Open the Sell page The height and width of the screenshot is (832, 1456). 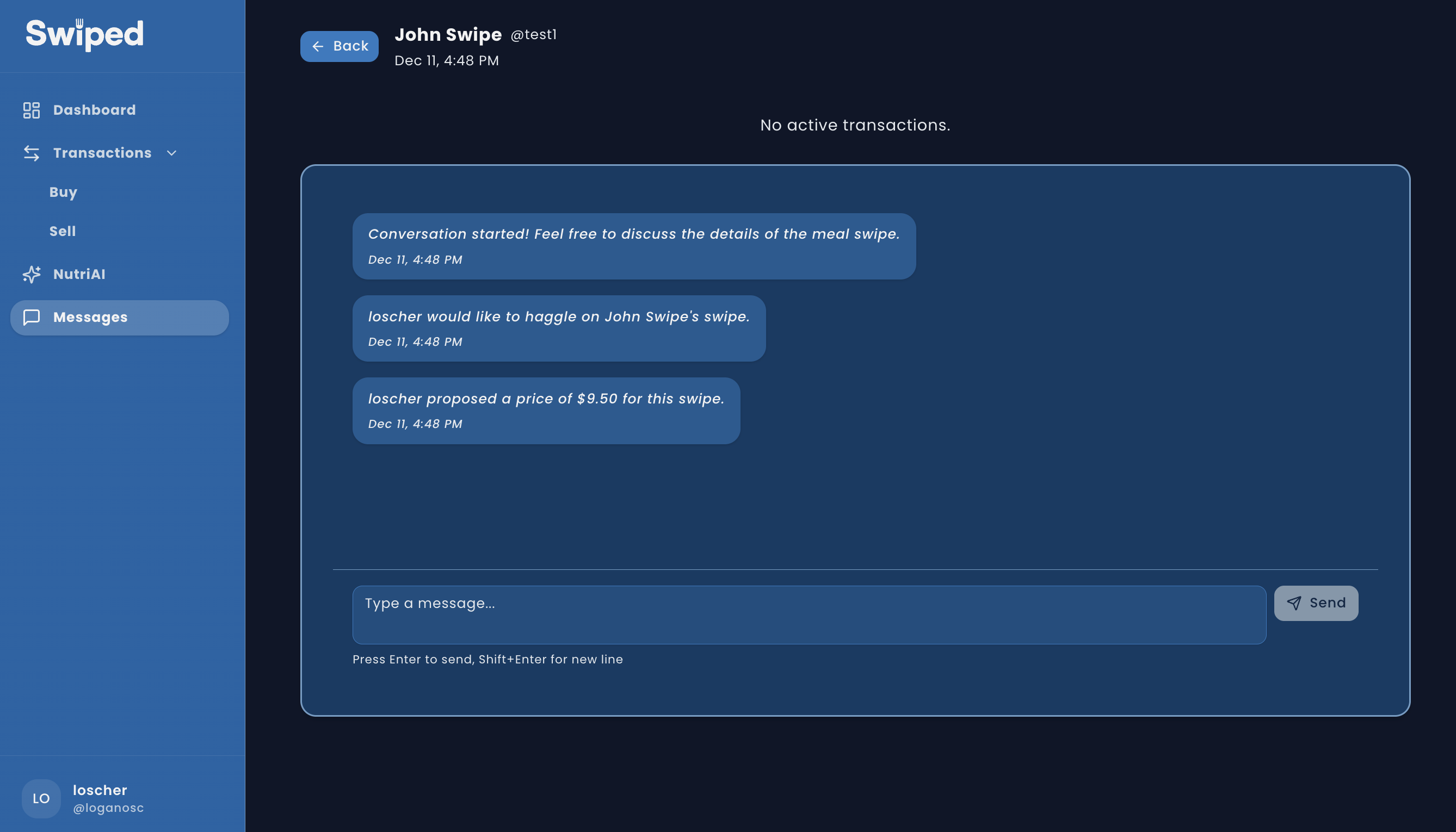click(x=61, y=231)
